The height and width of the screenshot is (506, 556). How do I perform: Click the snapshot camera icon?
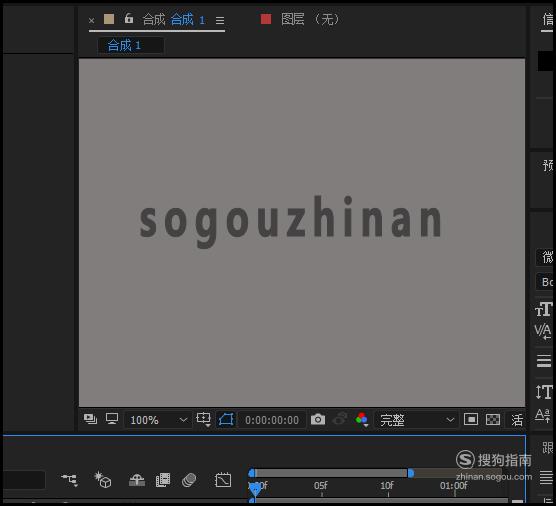pyautogui.click(x=318, y=419)
